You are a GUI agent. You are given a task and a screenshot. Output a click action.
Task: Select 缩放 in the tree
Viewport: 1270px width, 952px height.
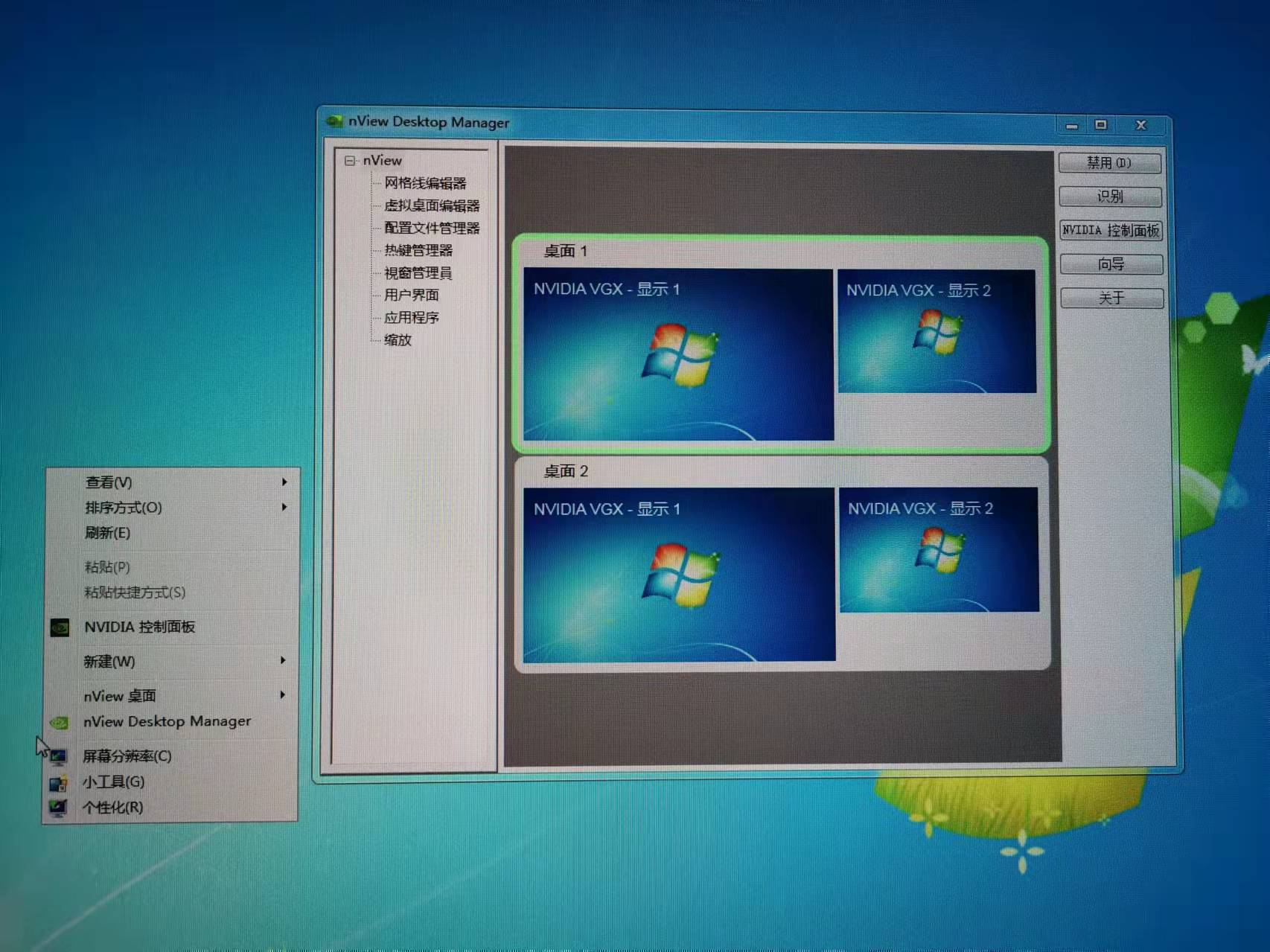pyautogui.click(x=398, y=339)
